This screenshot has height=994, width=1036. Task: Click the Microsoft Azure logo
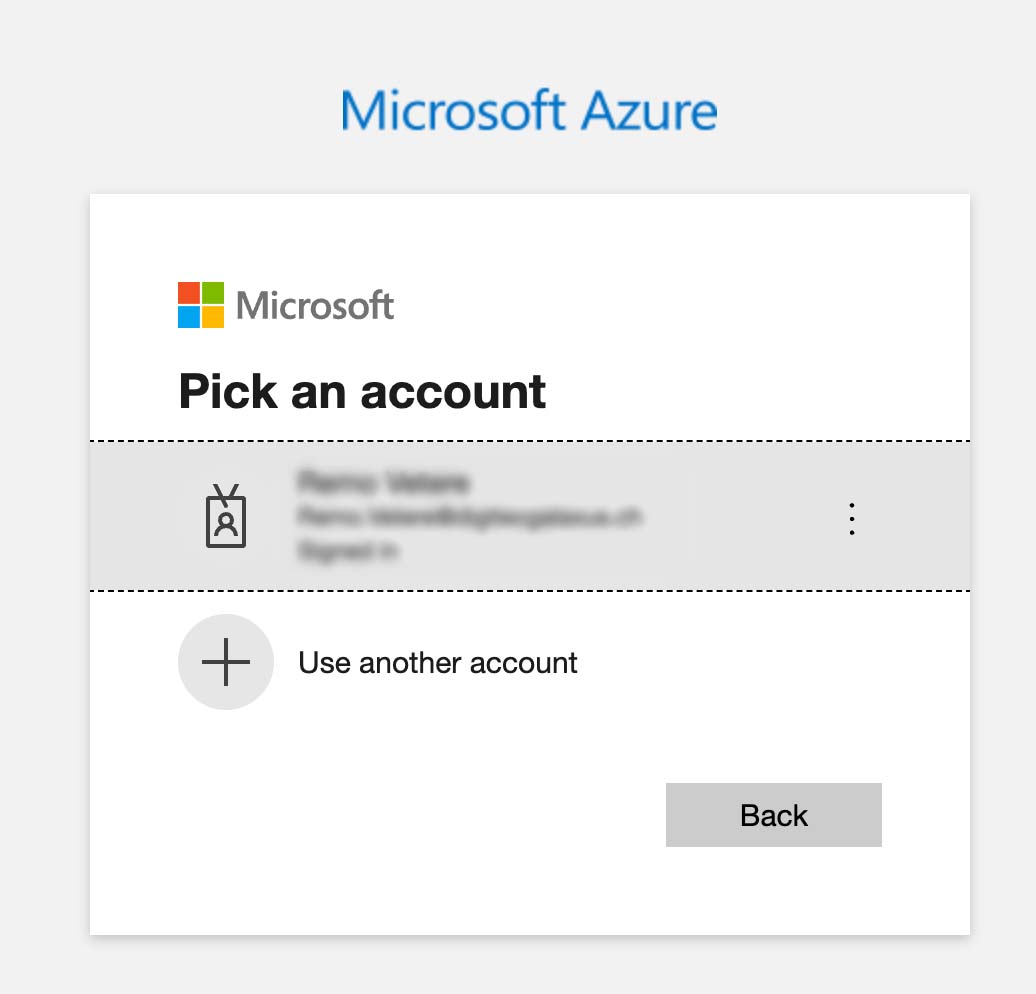coord(529,110)
